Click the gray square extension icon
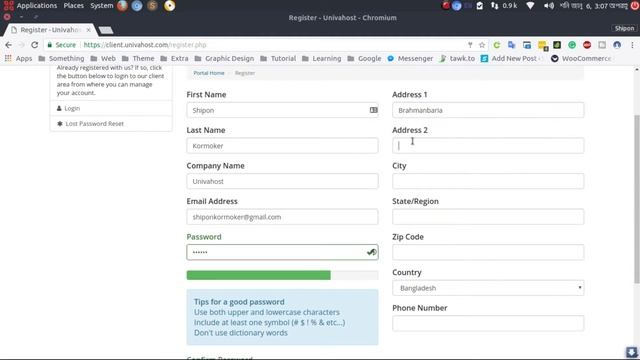Image resolution: width=640 pixels, height=360 pixels. pos(602,45)
